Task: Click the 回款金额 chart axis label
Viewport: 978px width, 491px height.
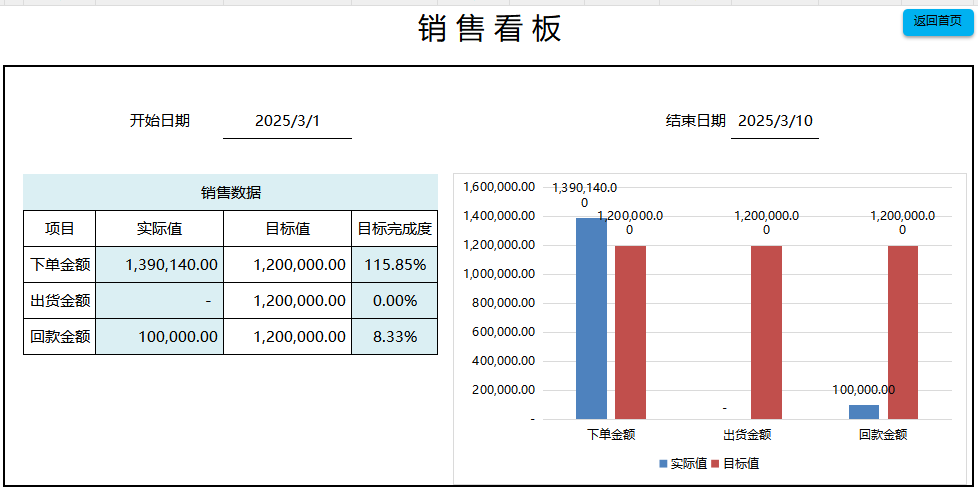Action: [x=883, y=434]
